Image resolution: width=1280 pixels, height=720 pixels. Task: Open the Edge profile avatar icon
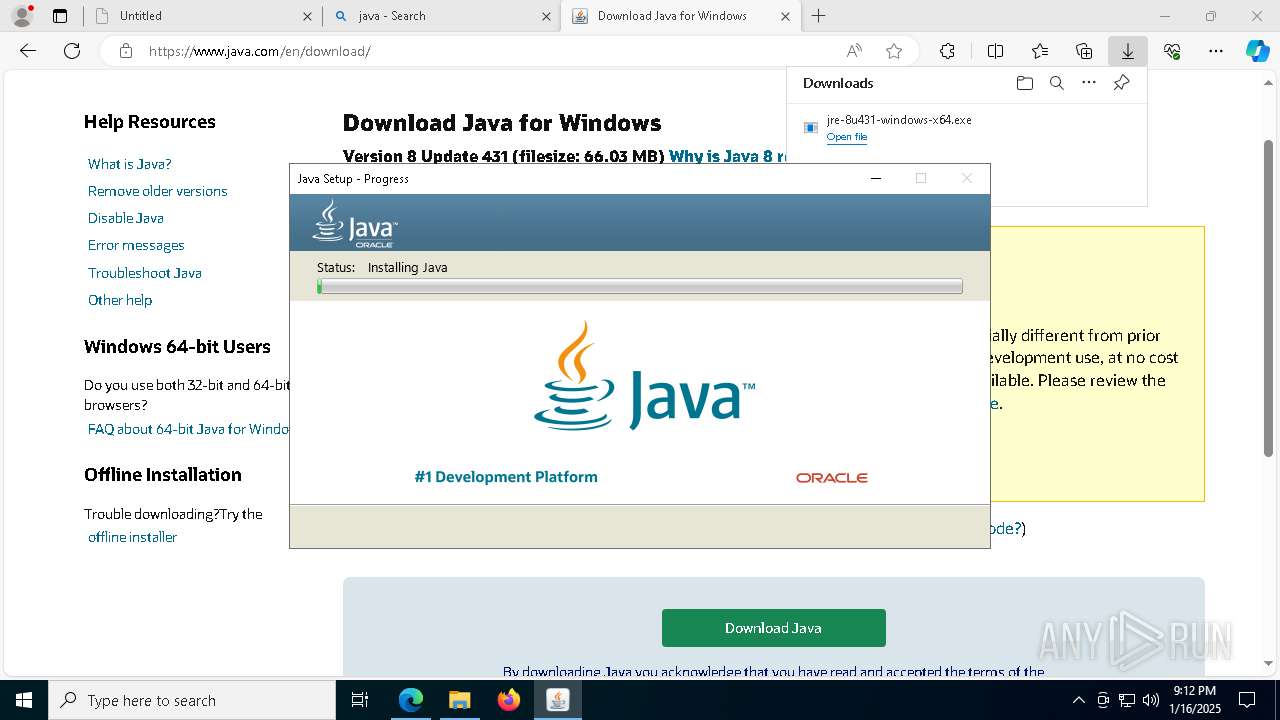(21, 16)
